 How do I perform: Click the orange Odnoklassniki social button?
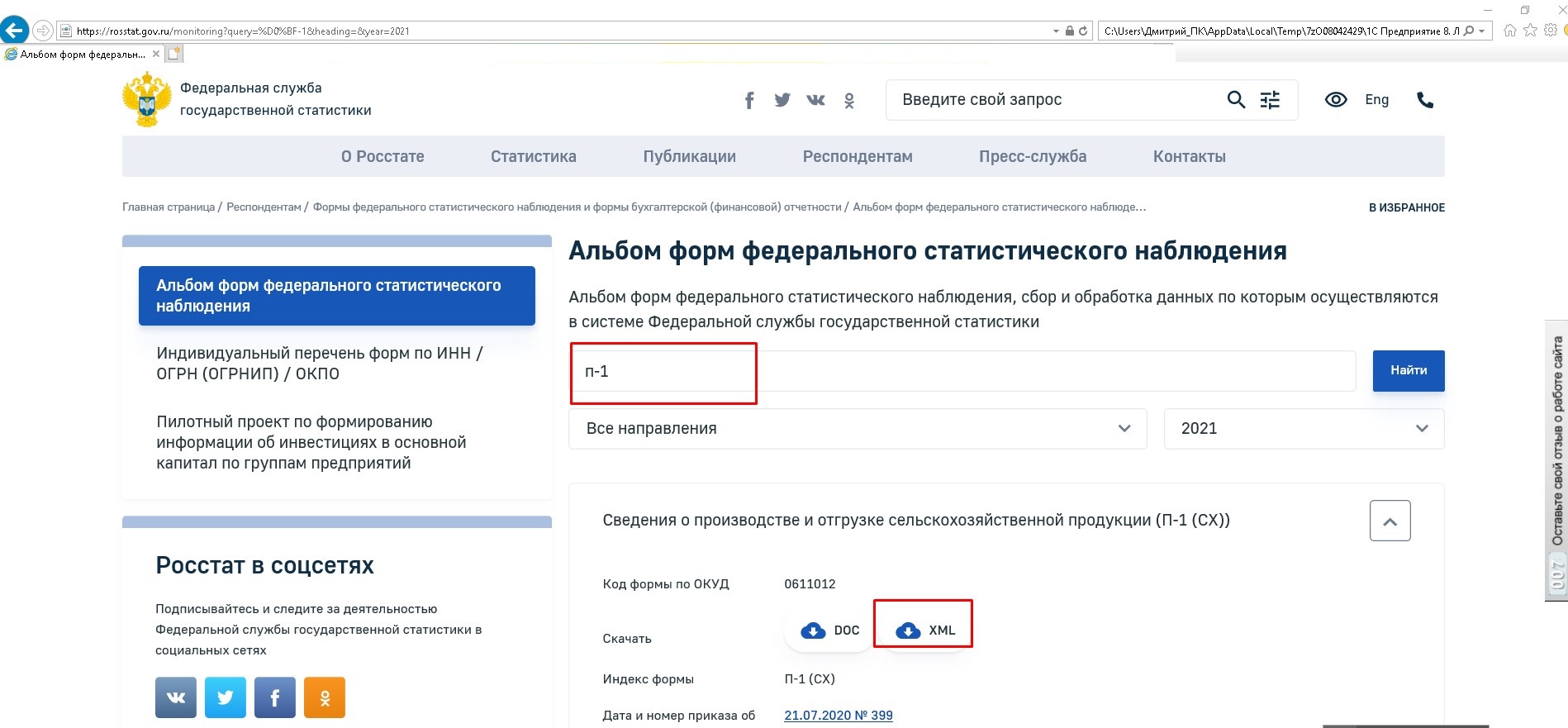[x=325, y=697]
